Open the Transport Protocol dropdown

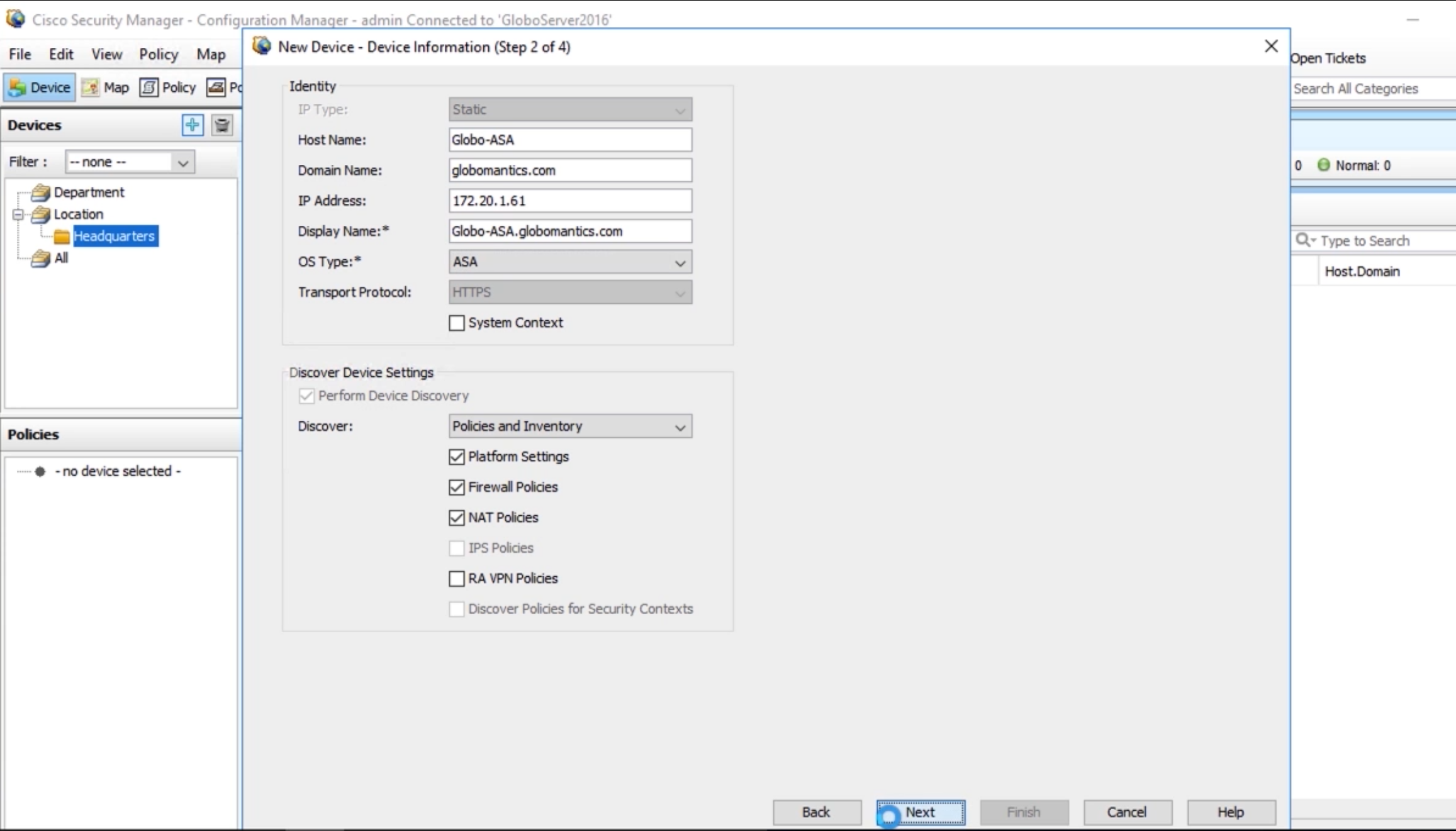571,293
